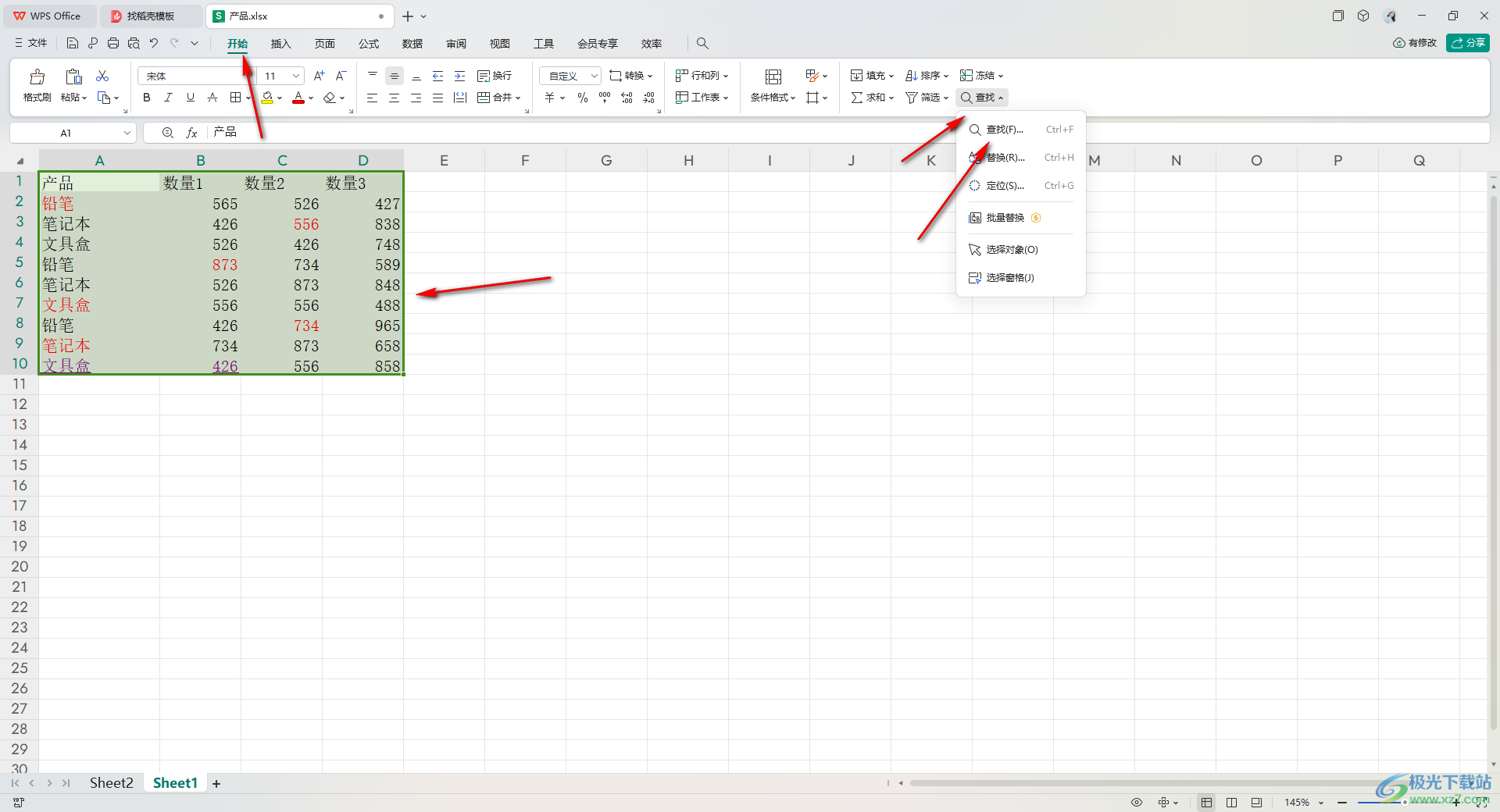1500x812 pixels.
Task: Open the Fill (填充) dropdown
Action: [872, 76]
